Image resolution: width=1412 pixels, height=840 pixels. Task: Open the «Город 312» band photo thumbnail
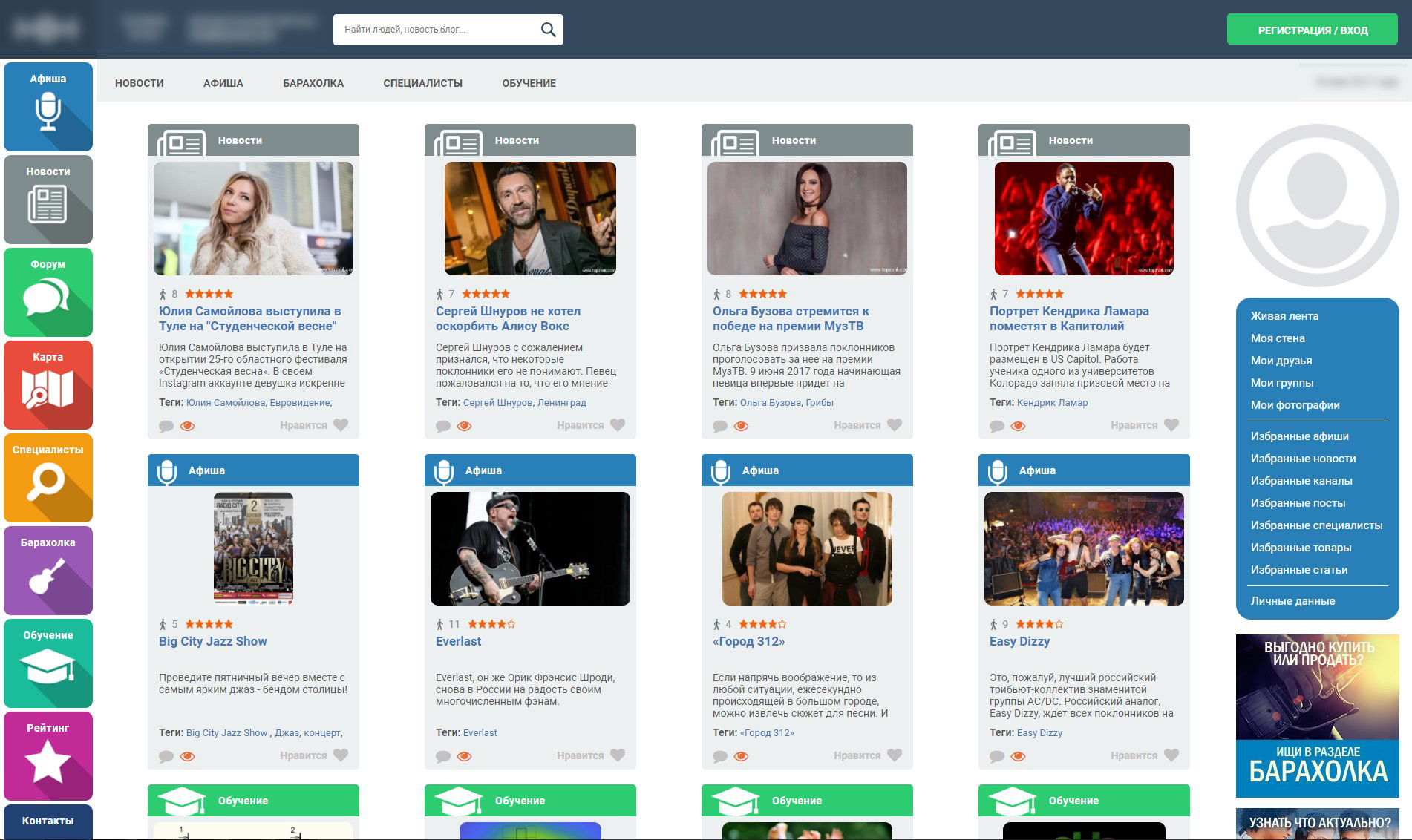(x=807, y=549)
